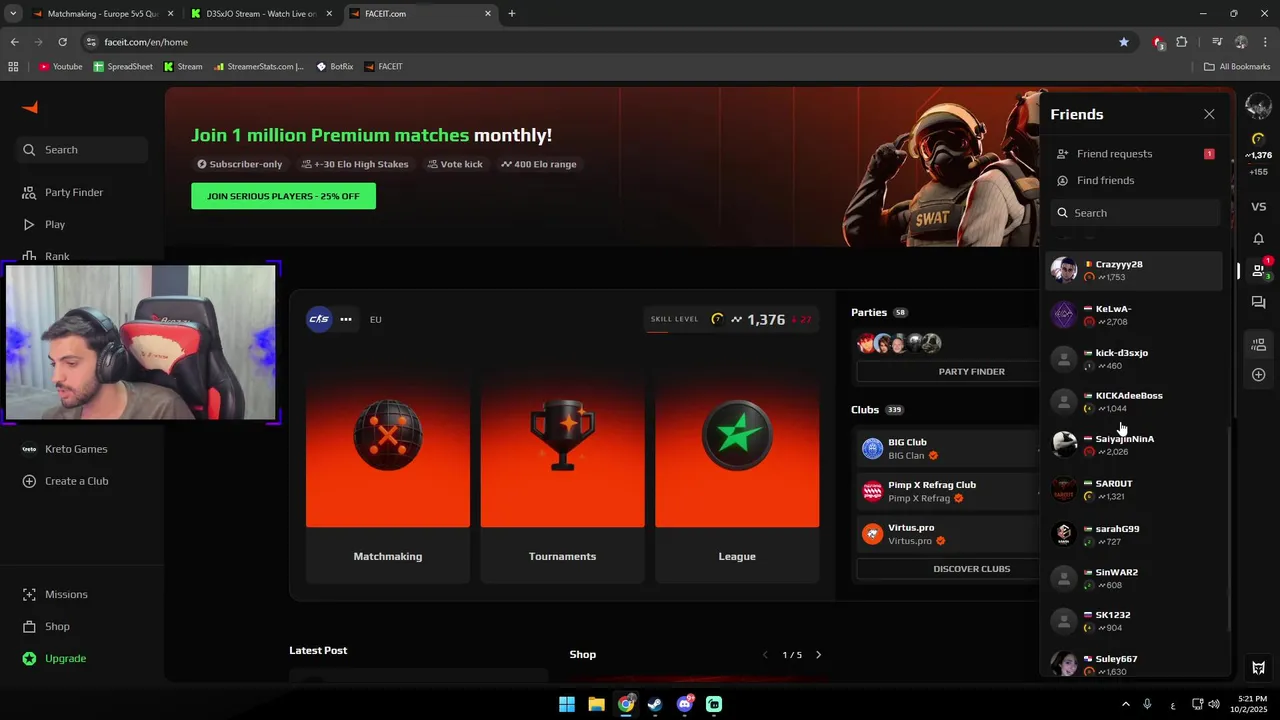Click the CS game logo icon

click(319, 319)
